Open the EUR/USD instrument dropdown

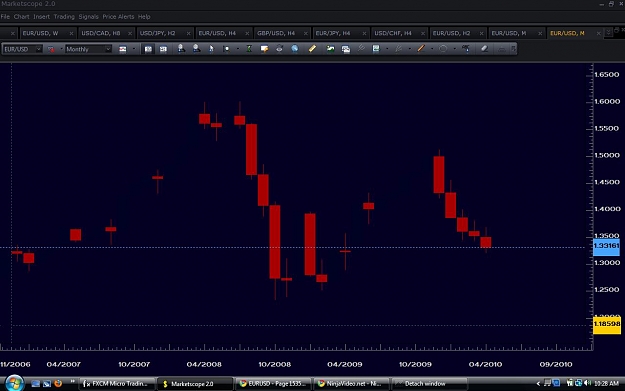tap(38, 49)
